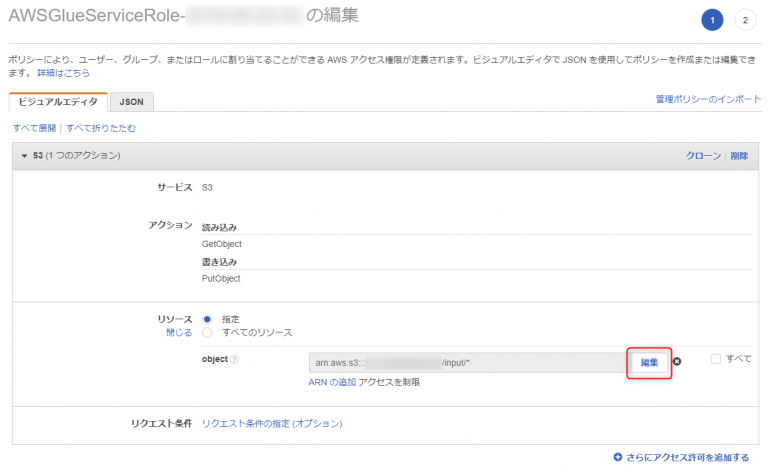Screen dimensions: 768x472
Task: Open the 詳細はこちら link
Action: click(x=64, y=73)
